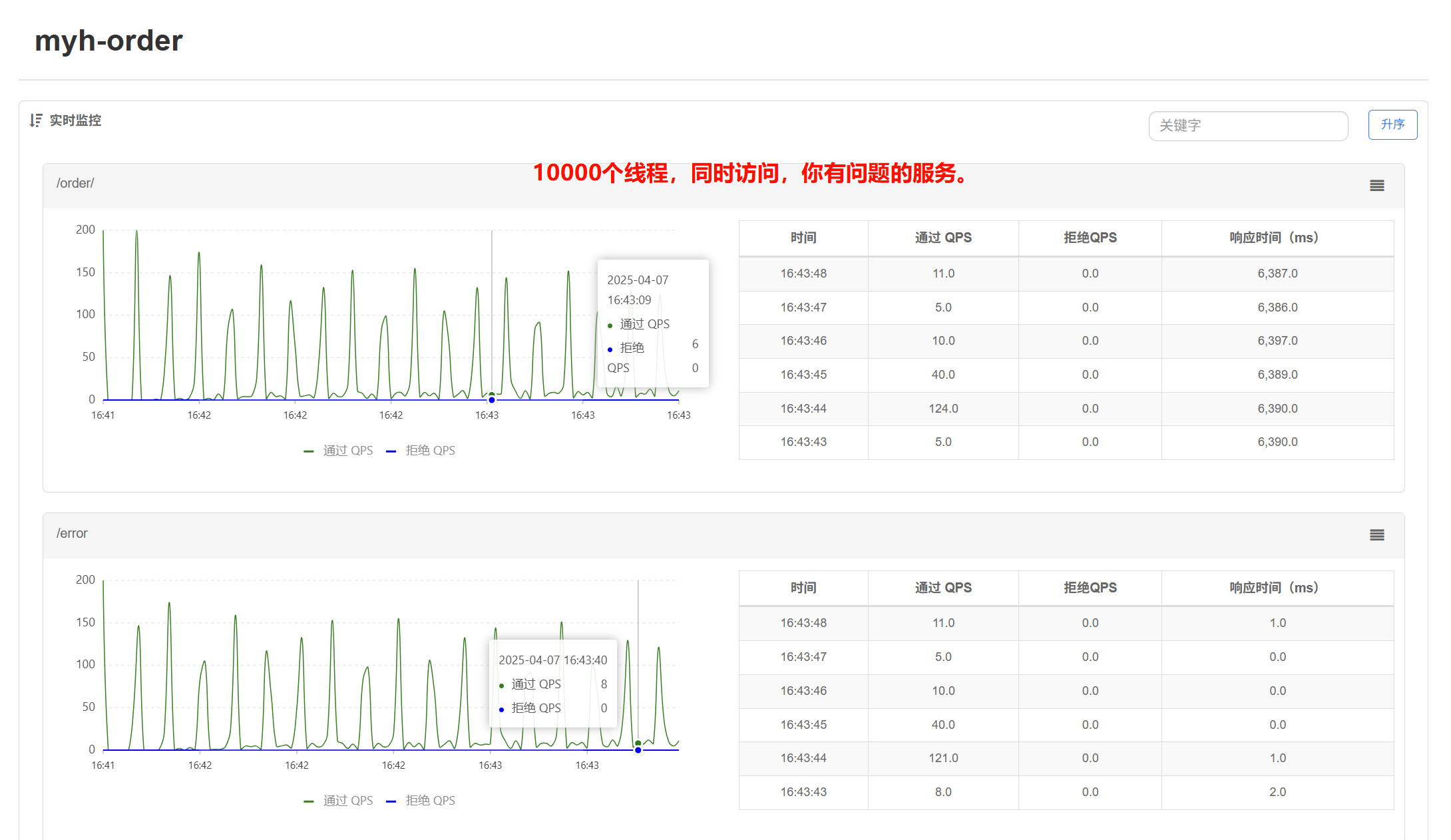Click the sort icon beside 实时监控
Viewport: 1451px width, 840px height.
[x=36, y=120]
